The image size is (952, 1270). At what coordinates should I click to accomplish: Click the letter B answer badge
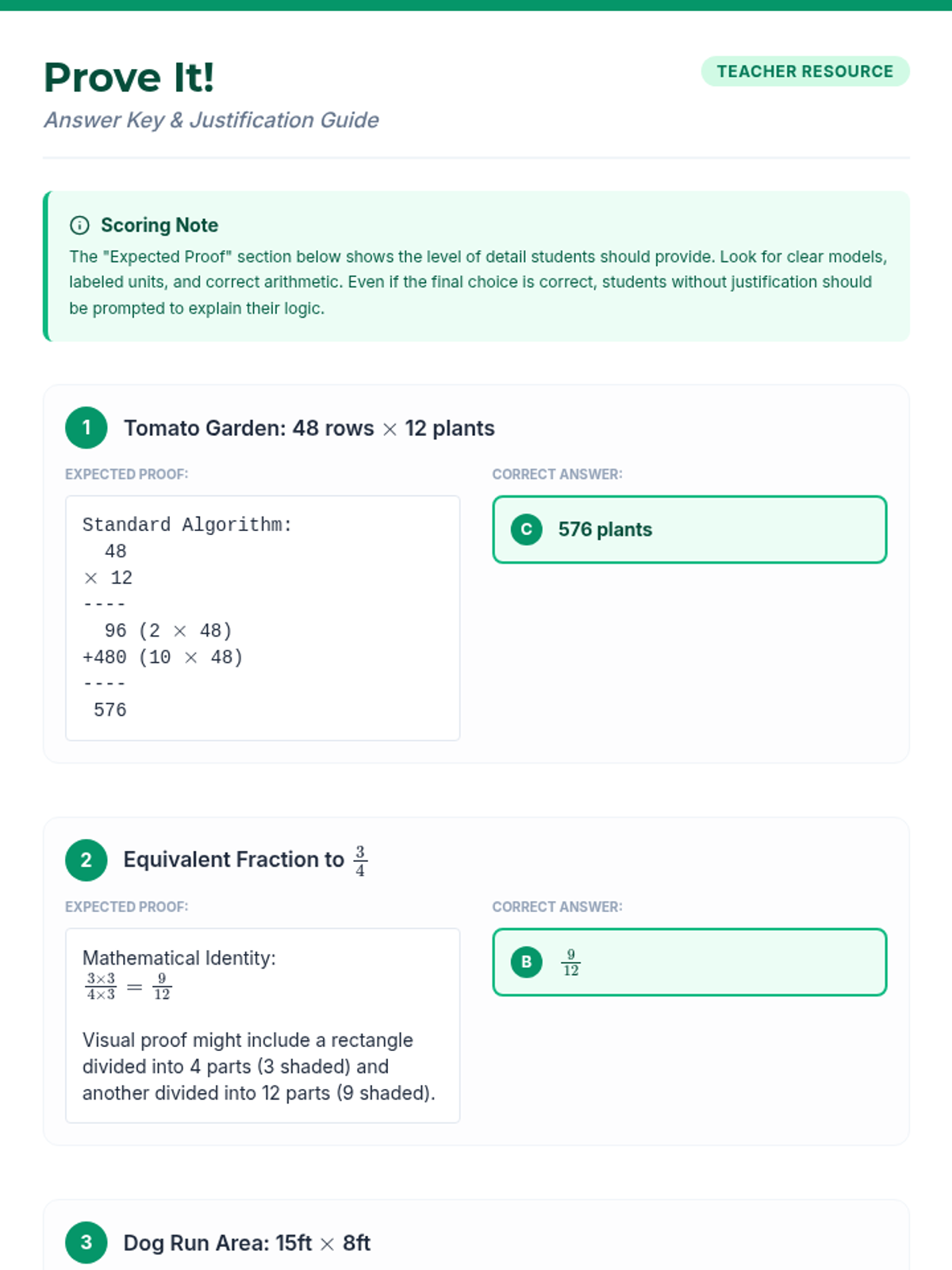[x=527, y=962]
